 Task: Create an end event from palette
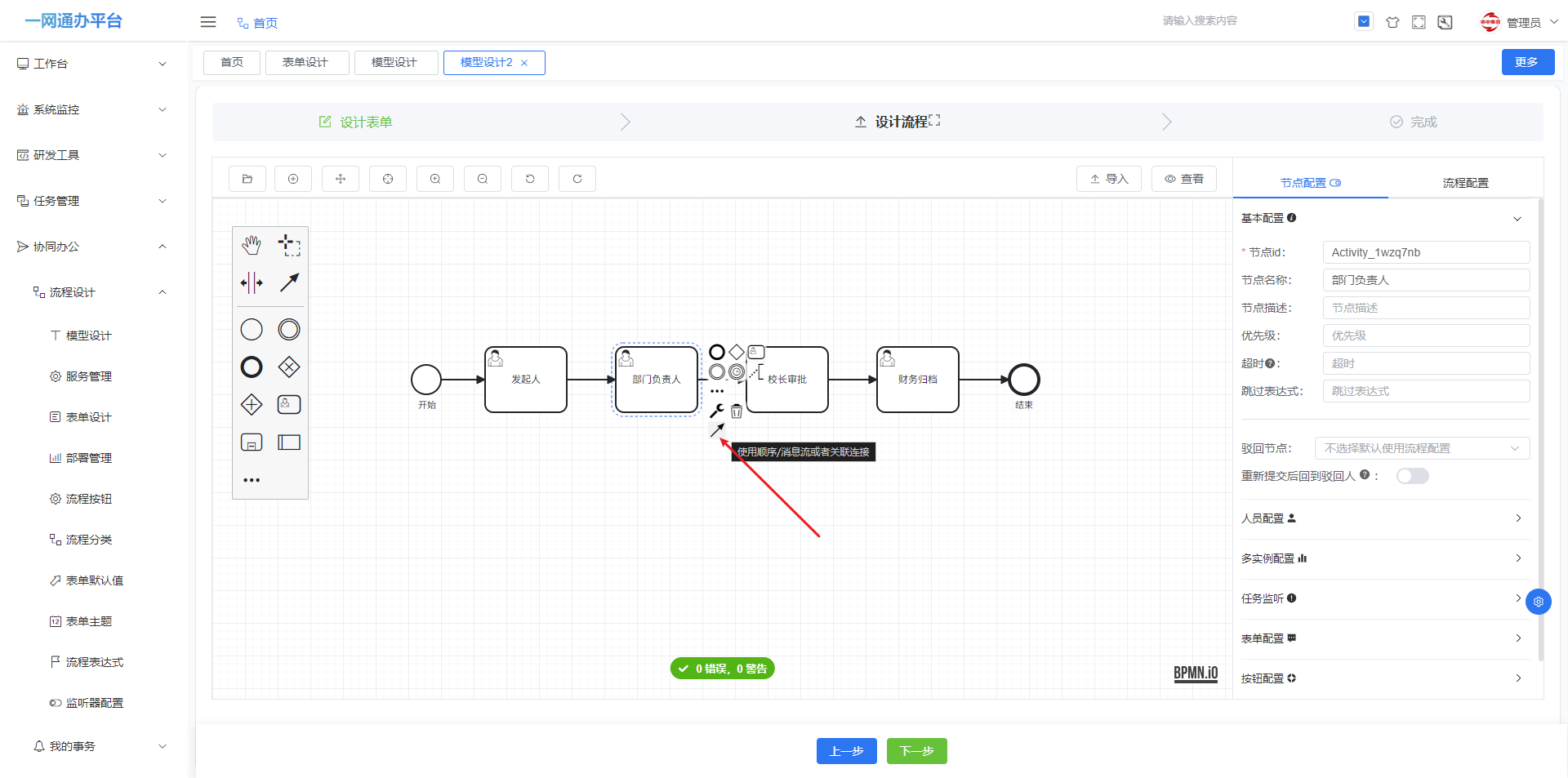point(252,367)
